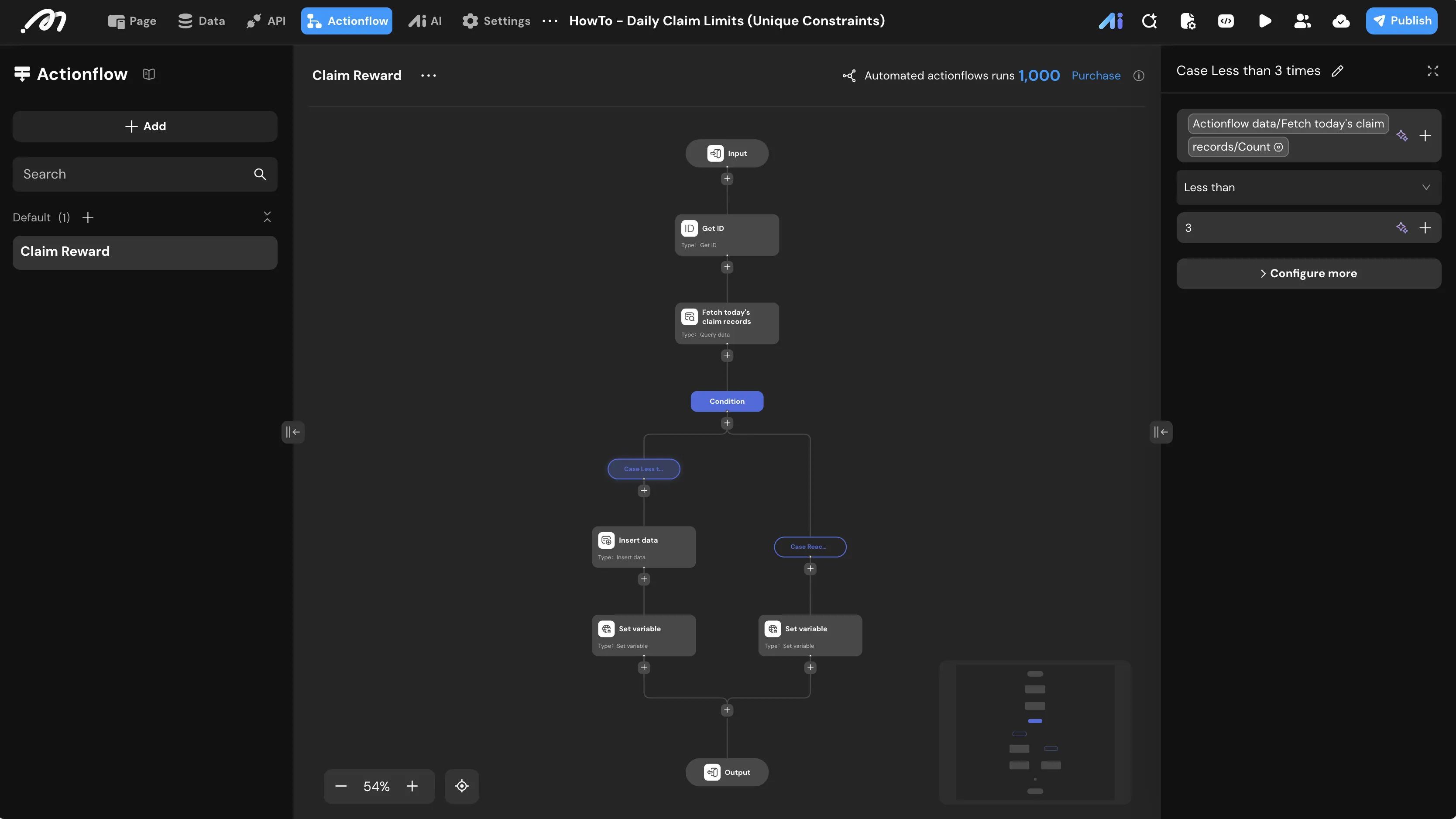Click the Publish button
Screen dimensions: 1456x819
coord(1401,21)
